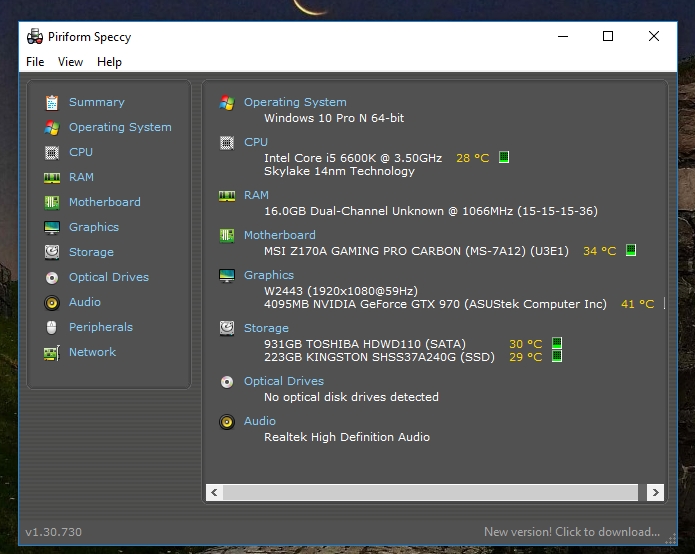Select Storage in the sidebar
The image size is (695, 554).
coord(91,253)
